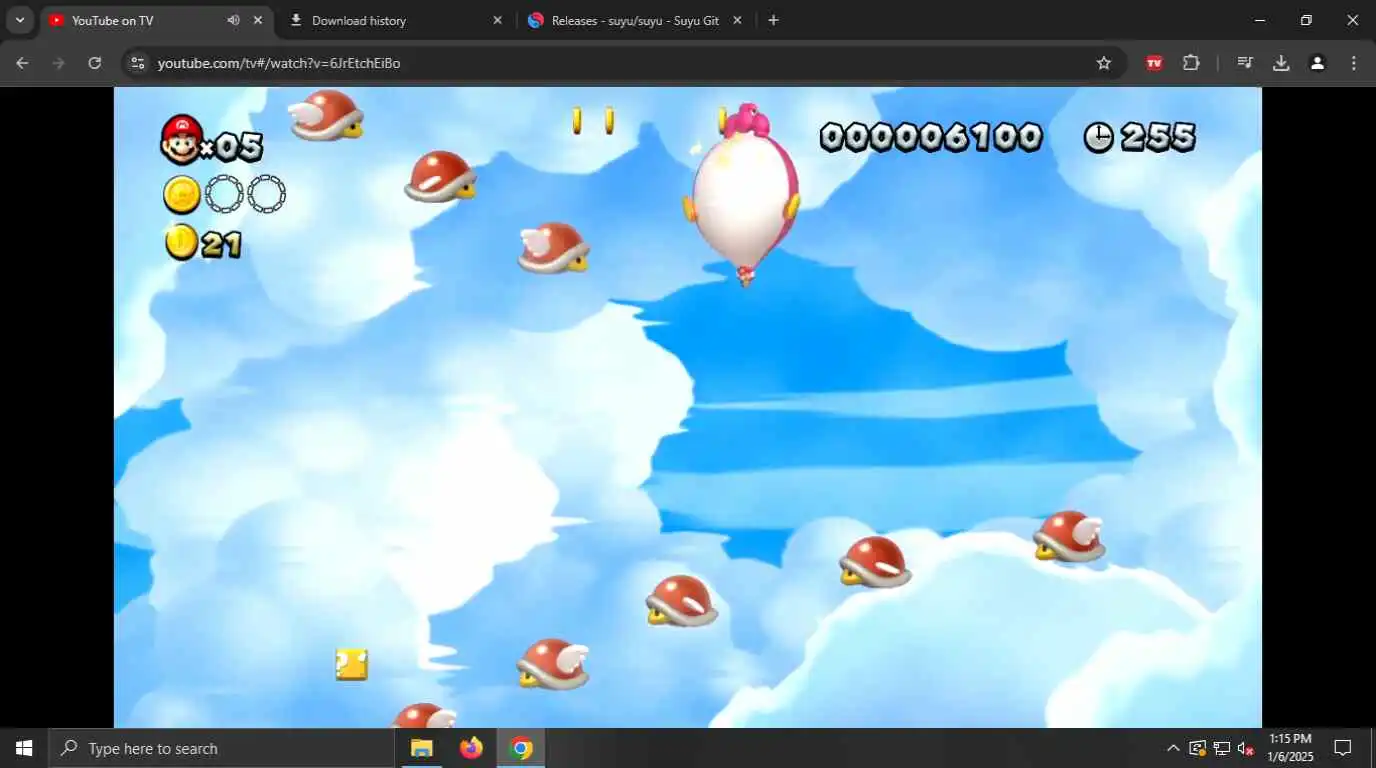This screenshot has width=1376, height=768.
Task: Click the muted volume tray icon
Action: (x=1246, y=748)
